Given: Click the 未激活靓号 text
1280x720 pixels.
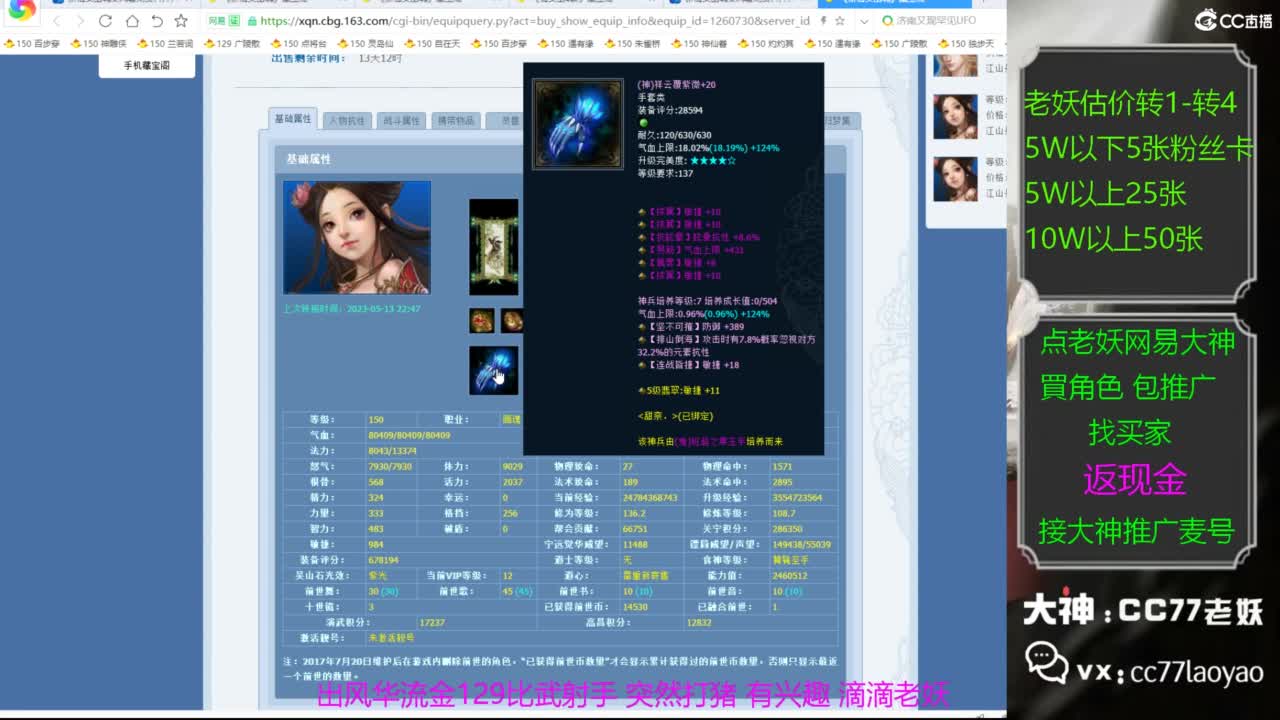Looking at the screenshot, I should coord(391,638).
